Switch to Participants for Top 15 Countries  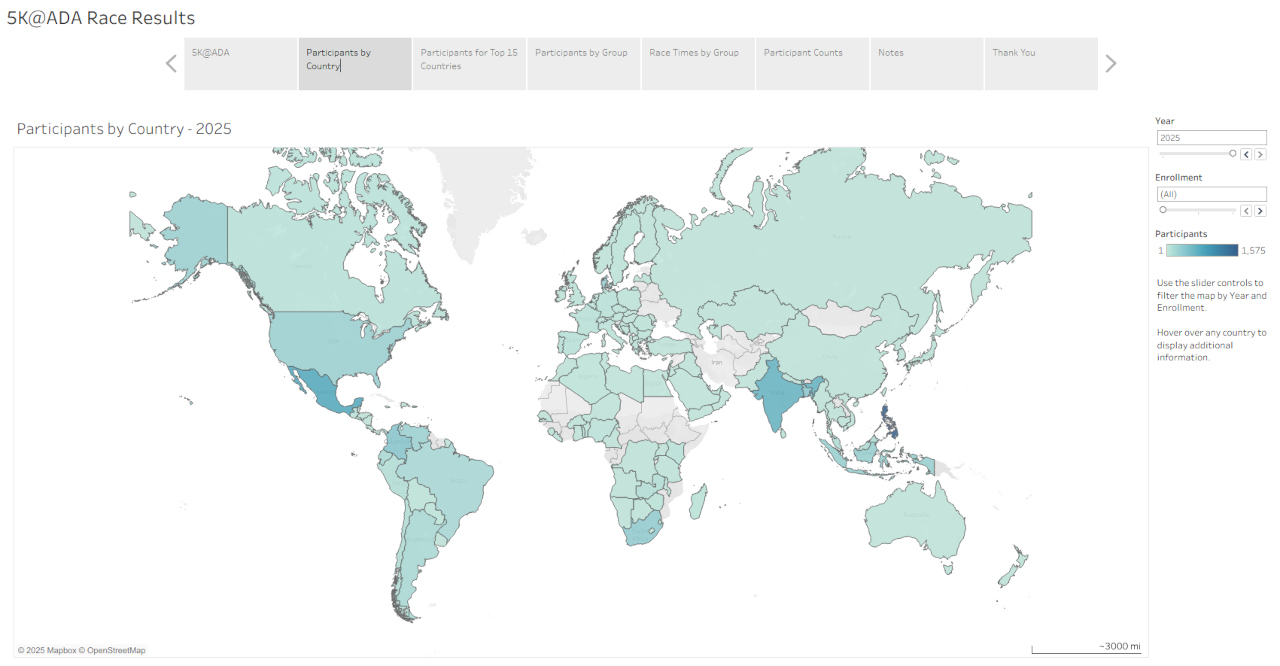[x=469, y=64]
